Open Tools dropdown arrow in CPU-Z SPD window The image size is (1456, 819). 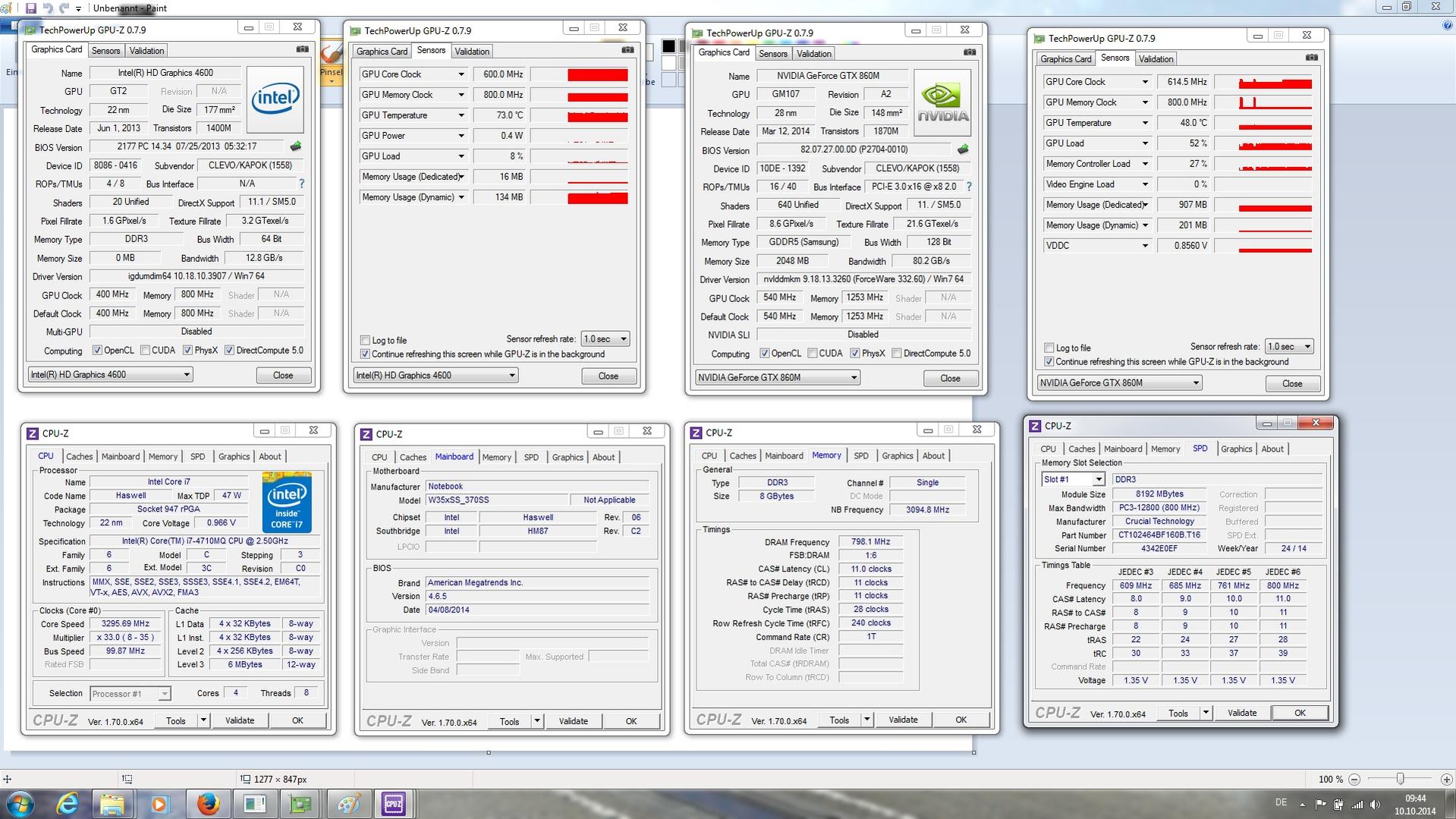1205,713
